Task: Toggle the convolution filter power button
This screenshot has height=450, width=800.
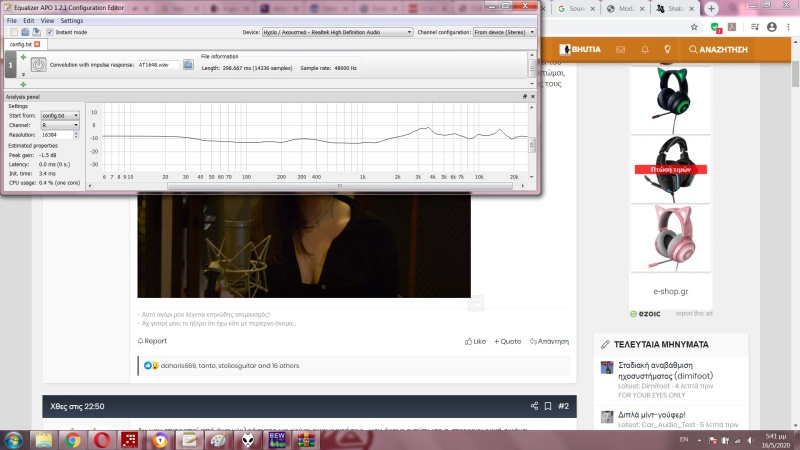Action: pyautogui.click(x=38, y=65)
